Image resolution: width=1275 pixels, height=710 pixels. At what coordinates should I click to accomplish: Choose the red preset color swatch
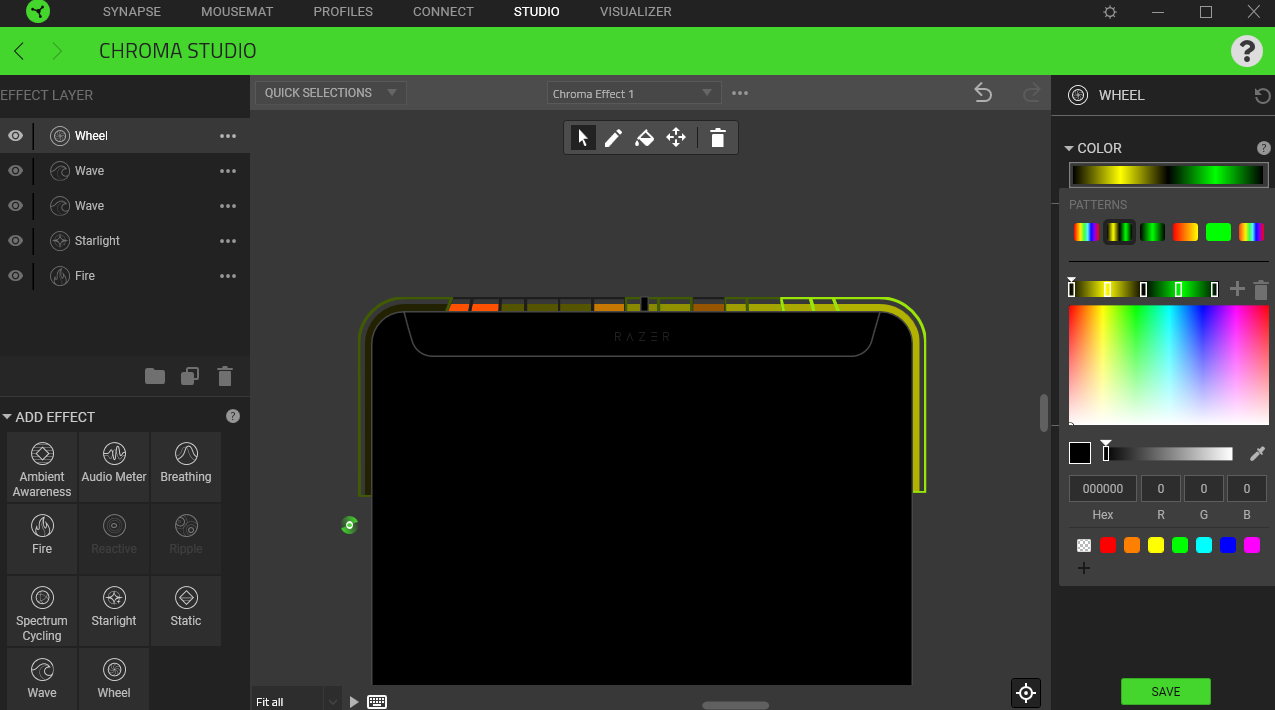pyautogui.click(x=1108, y=545)
